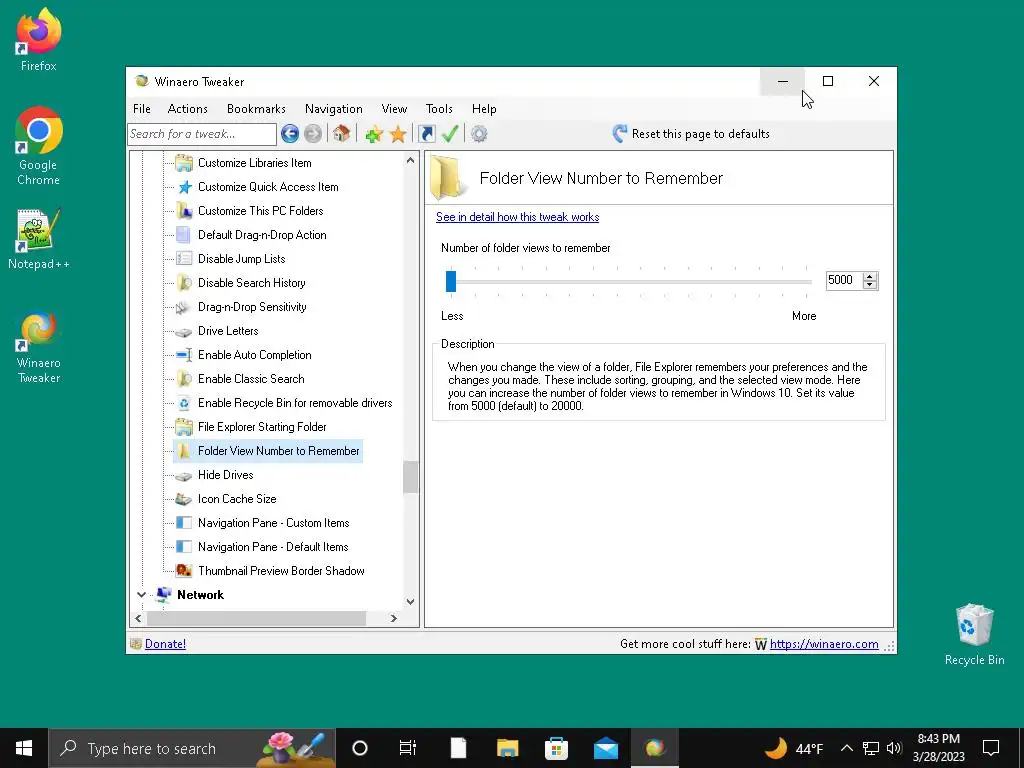Click See in detail how this tweak works
This screenshot has height=768, width=1024.
point(517,217)
